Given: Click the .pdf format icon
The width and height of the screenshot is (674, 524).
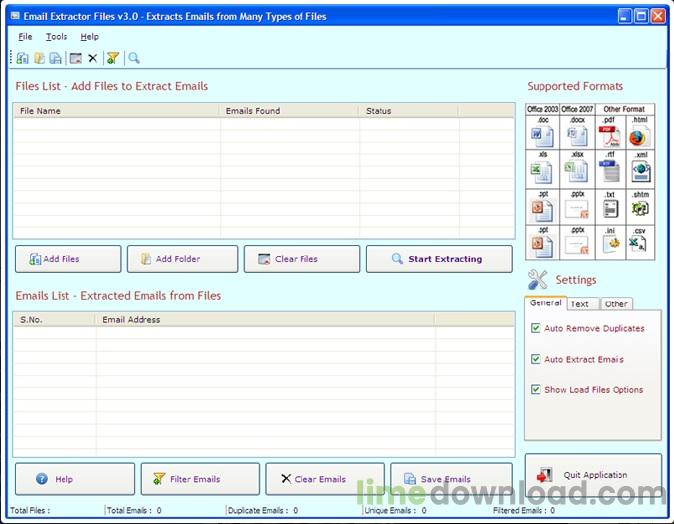Looking at the screenshot, I should pyautogui.click(x=608, y=136).
